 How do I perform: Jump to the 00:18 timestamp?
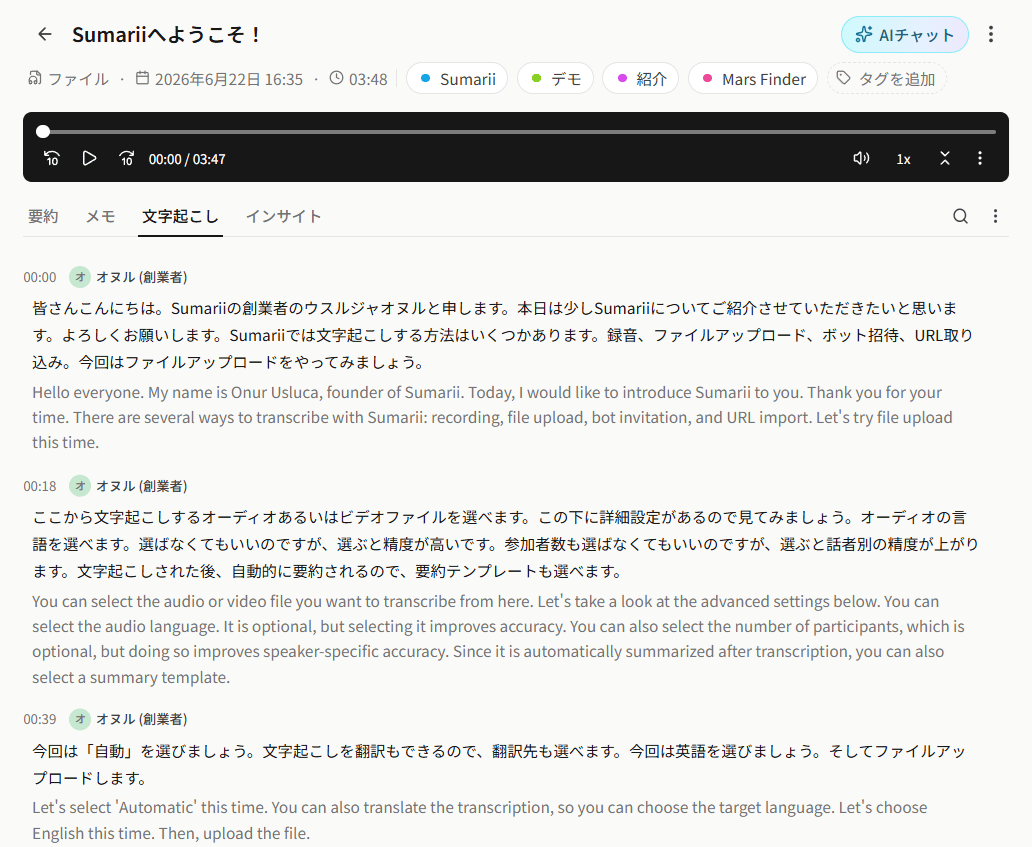[x=40, y=486]
